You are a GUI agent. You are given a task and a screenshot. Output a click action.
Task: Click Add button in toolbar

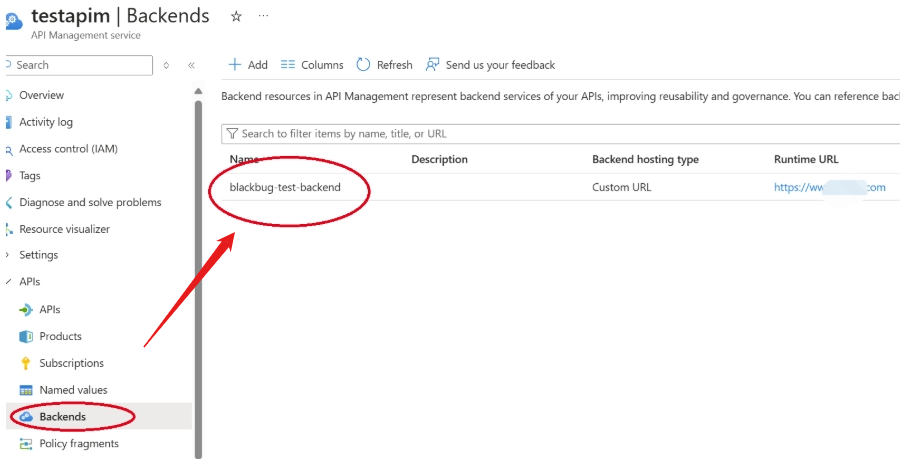tap(248, 65)
